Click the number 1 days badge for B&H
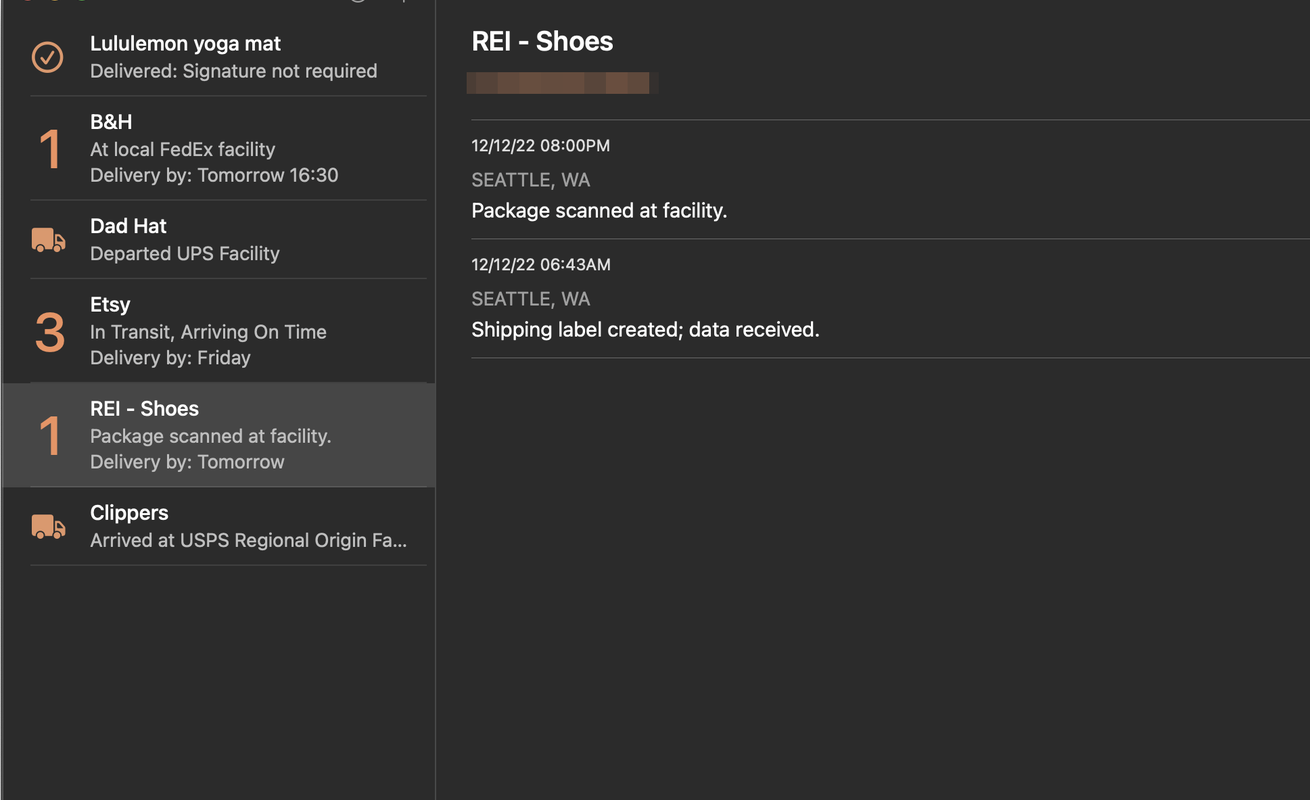This screenshot has width=1310, height=800. tap(50, 149)
